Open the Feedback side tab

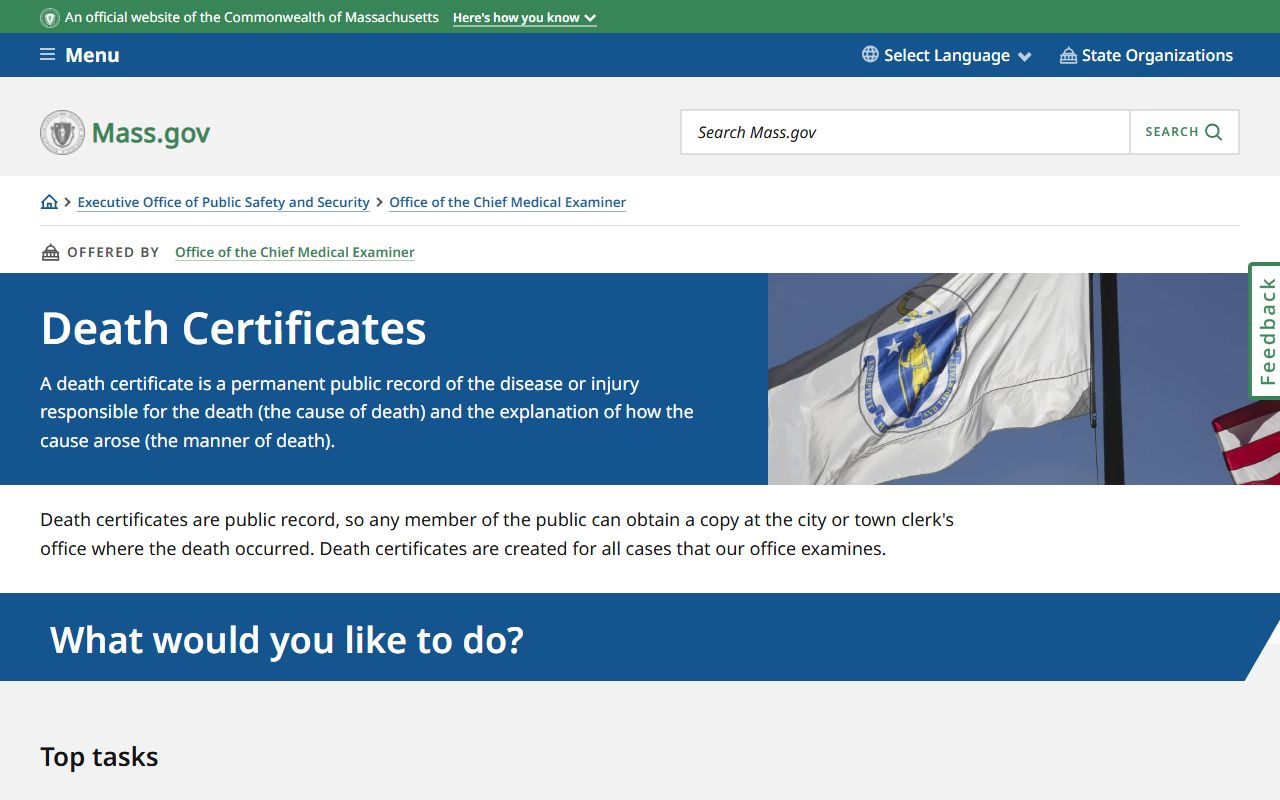coord(1265,331)
